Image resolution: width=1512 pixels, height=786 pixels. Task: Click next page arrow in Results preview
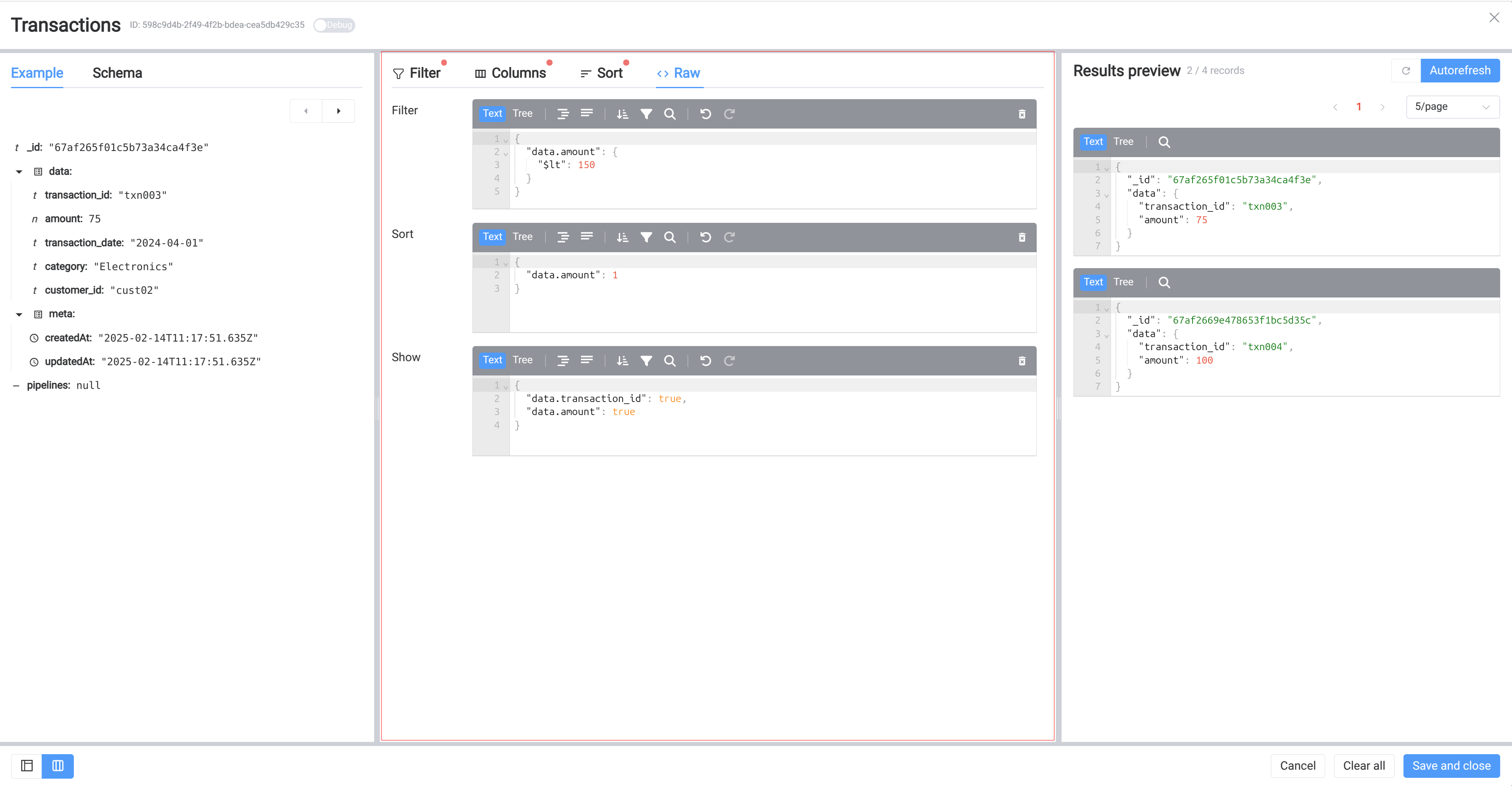(1383, 106)
